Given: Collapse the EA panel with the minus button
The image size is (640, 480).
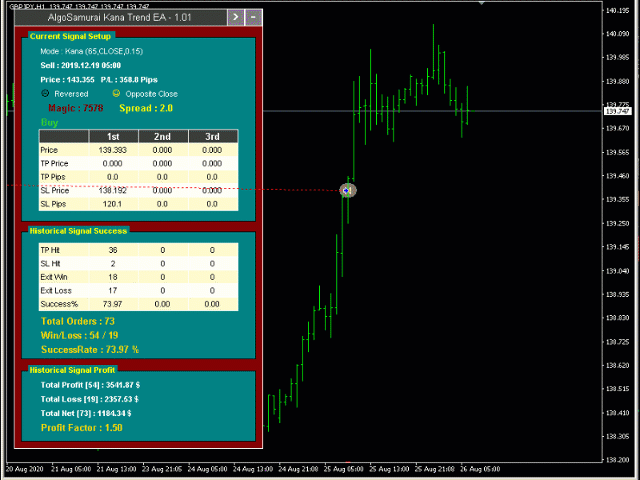Looking at the screenshot, I should (x=253, y=18).
